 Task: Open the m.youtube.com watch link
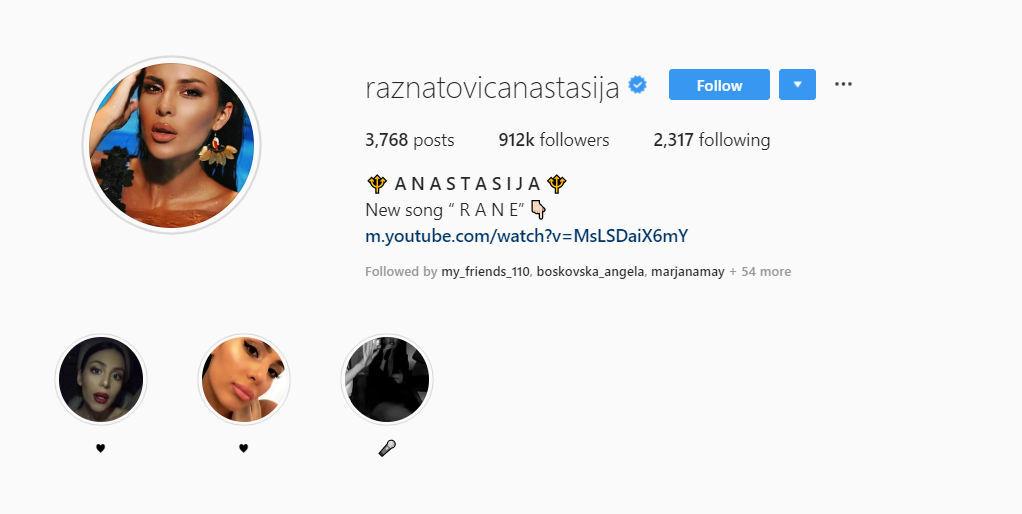click(x=527, y=236)
